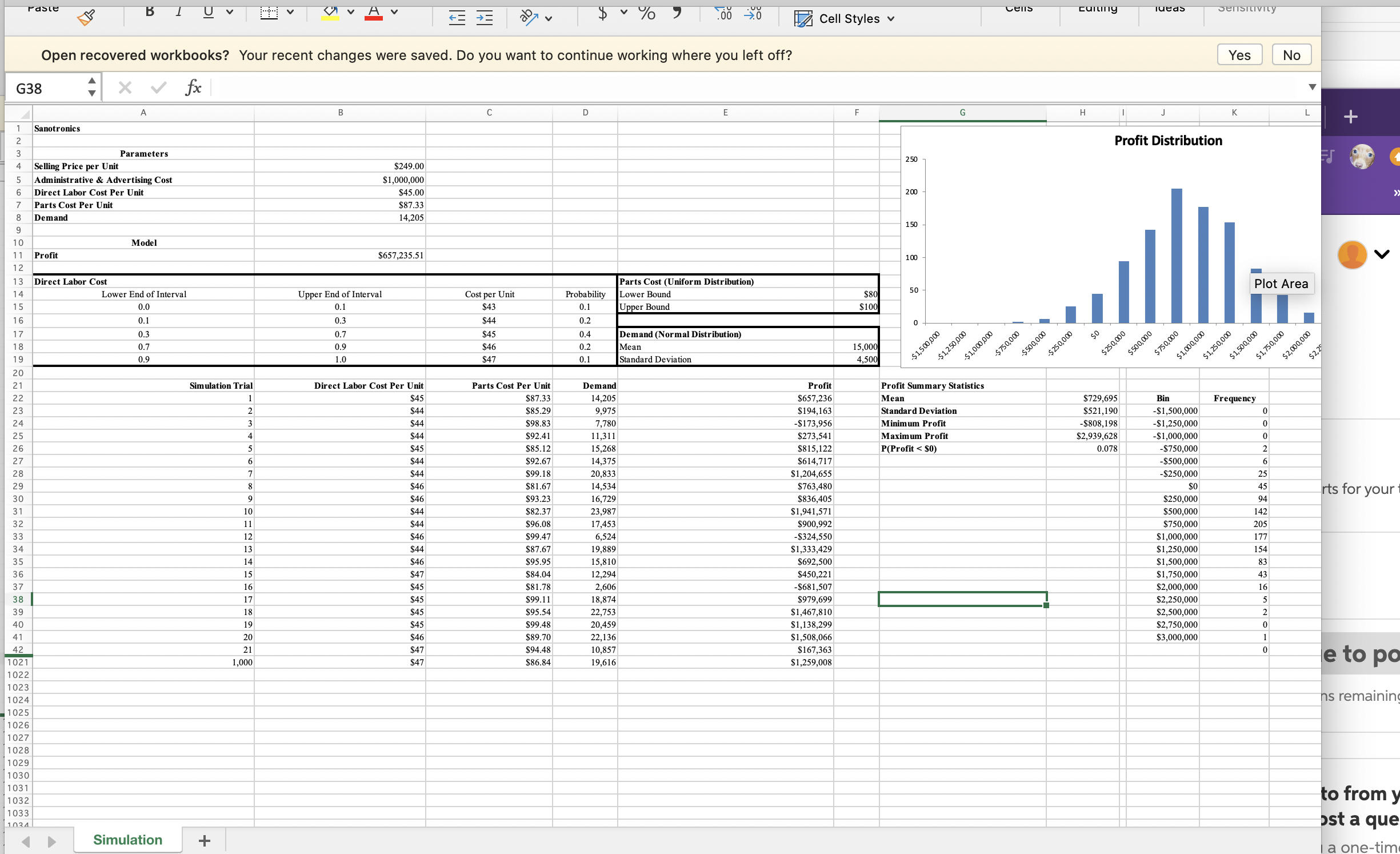Click the Increase Indent icon
This screenshot has width=1400, height=854.
click(x=485, y=18)
